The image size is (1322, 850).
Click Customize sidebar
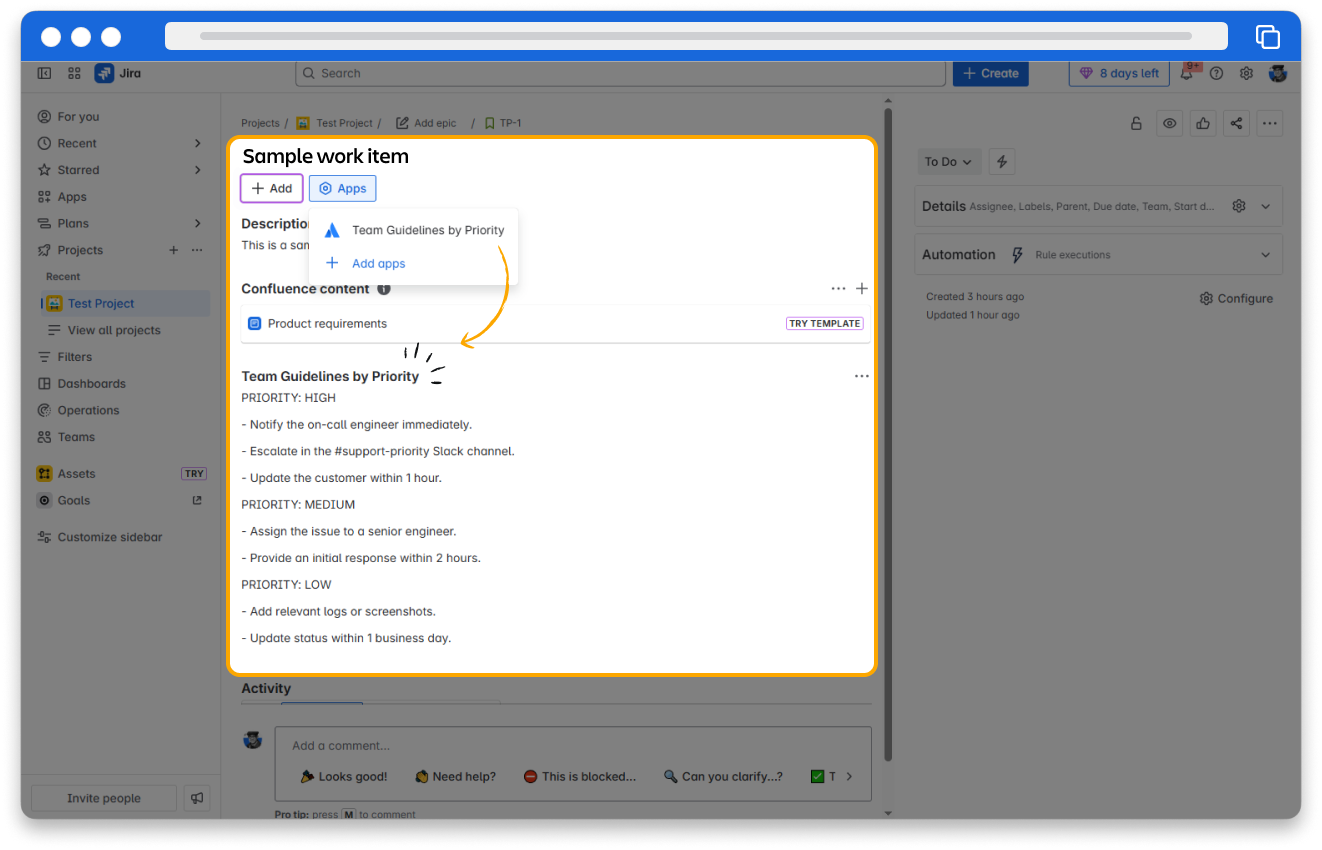(109, 537)
